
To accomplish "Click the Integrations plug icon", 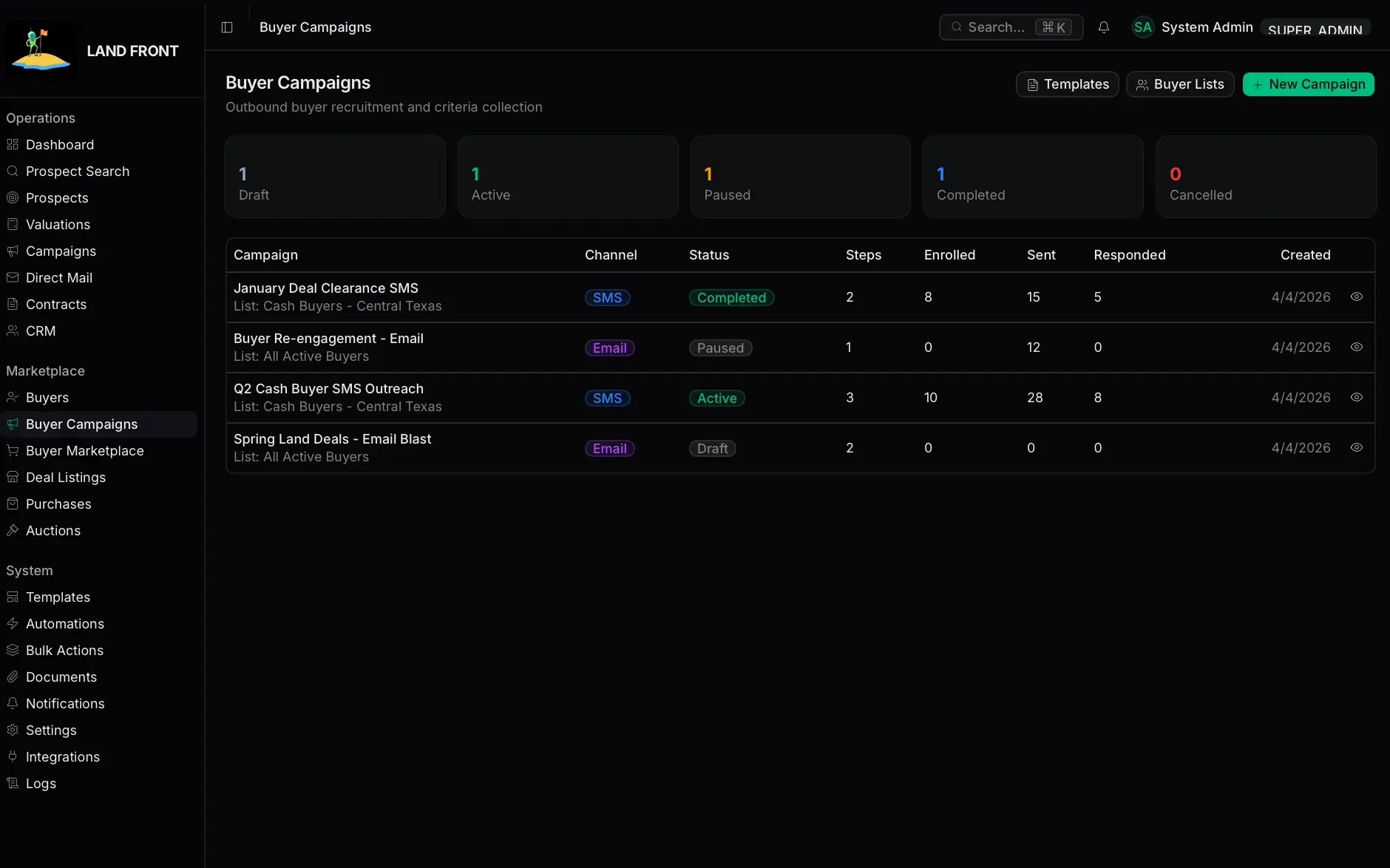I will [13, 757].
